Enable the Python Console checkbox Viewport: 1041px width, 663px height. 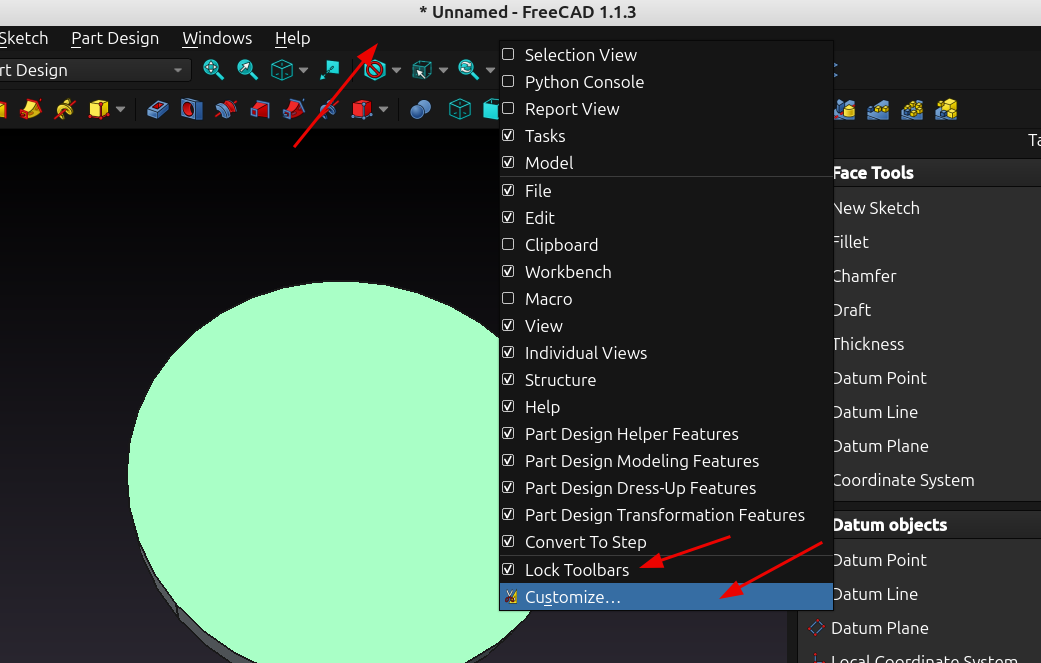point(509,82)
